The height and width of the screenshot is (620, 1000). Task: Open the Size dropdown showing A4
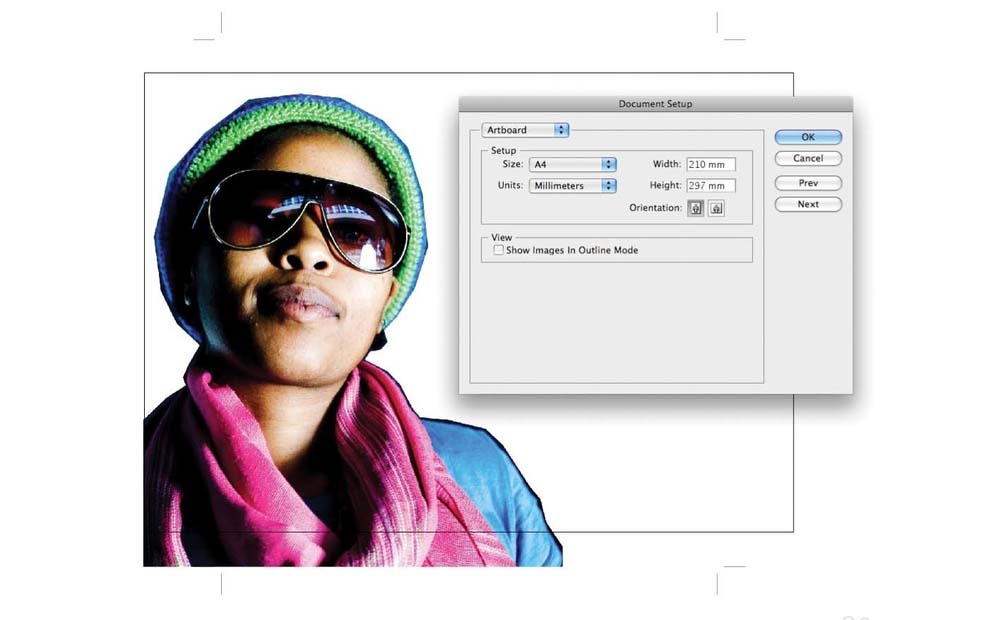point(573,165)
